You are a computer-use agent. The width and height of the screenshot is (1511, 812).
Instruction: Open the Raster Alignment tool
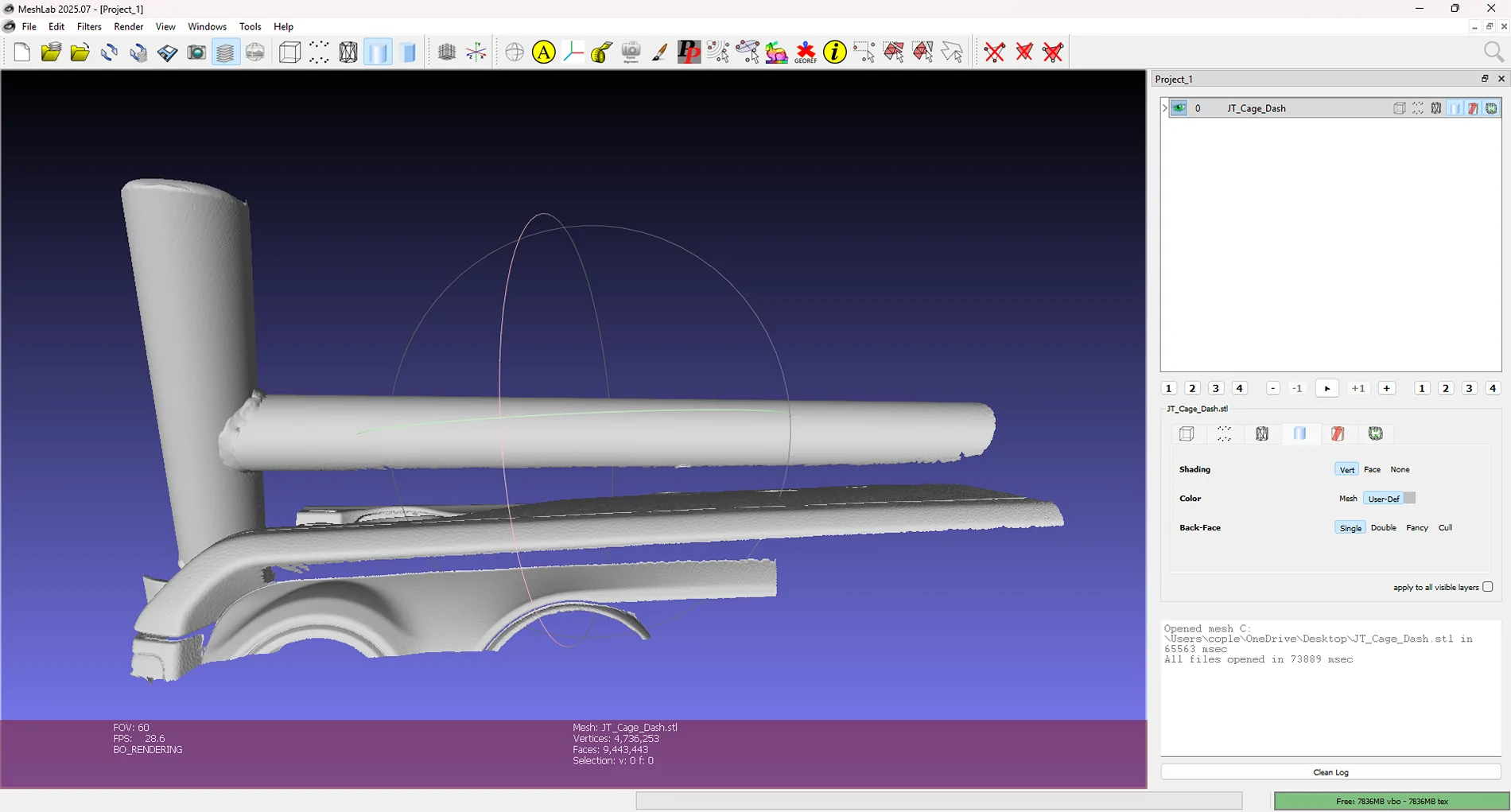click(631, 52)
